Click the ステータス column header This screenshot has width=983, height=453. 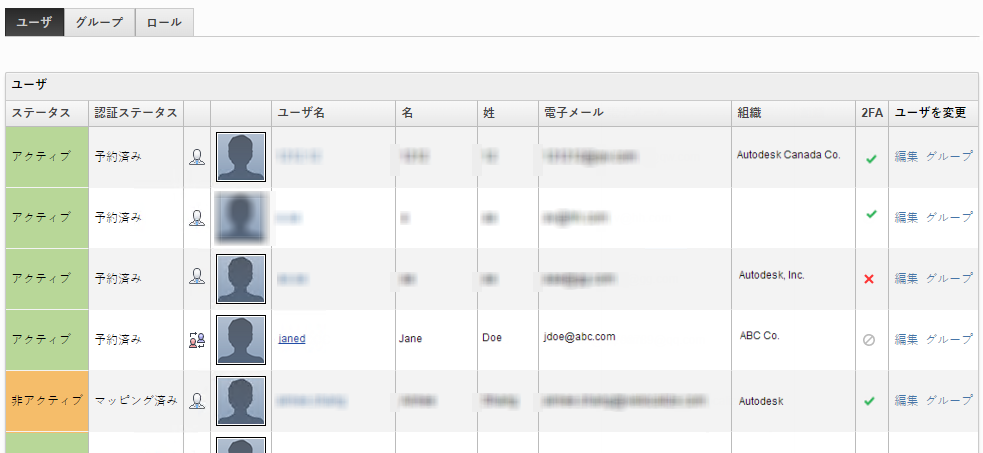click(47, 113)
